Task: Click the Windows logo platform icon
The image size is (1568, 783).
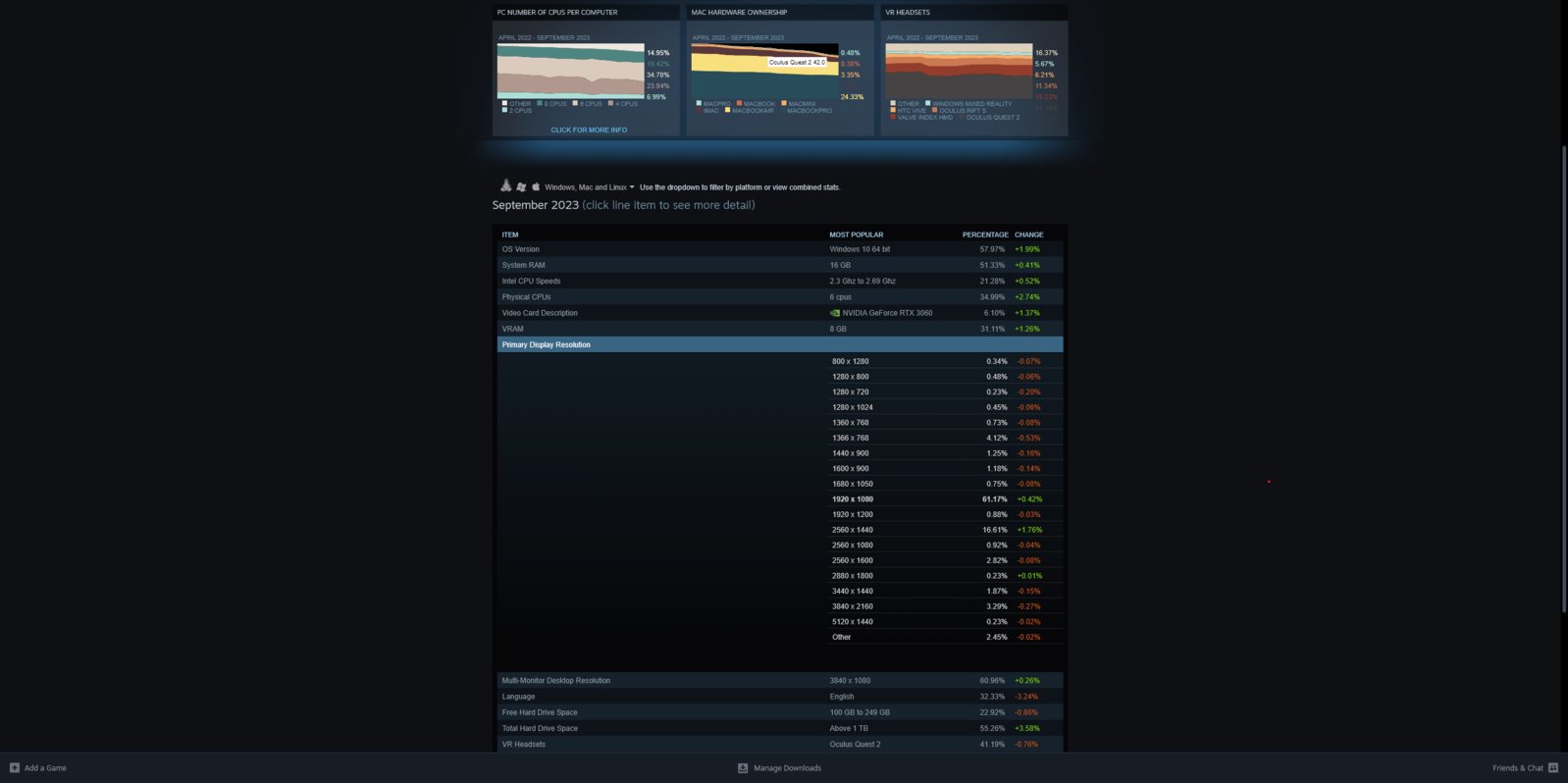Action: (x=521, y=186)
